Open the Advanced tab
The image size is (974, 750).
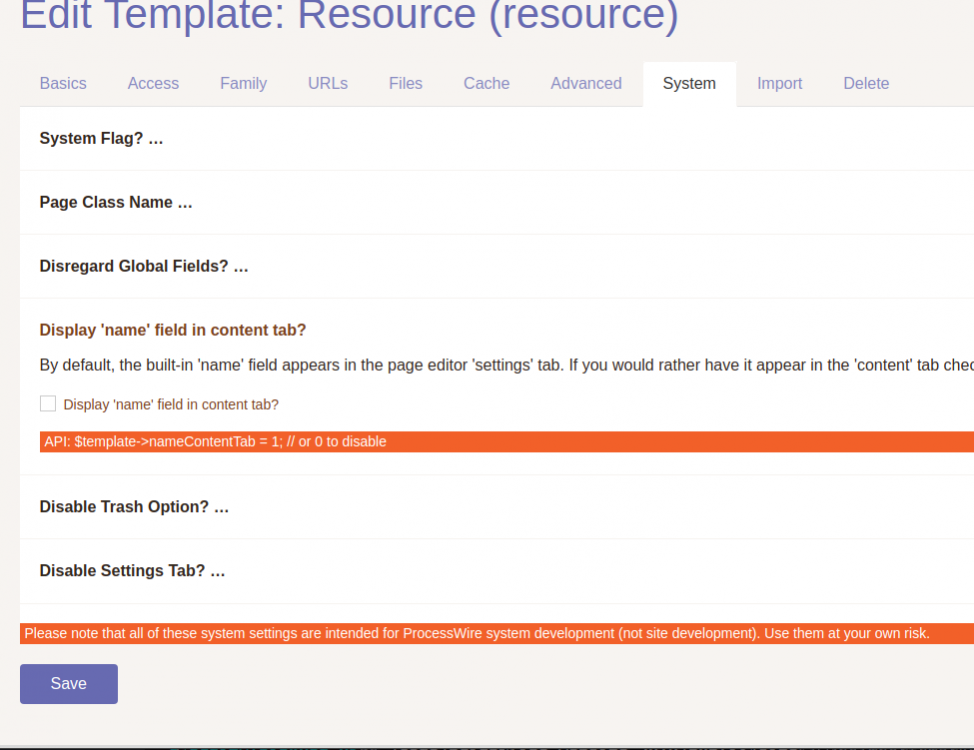586,84
